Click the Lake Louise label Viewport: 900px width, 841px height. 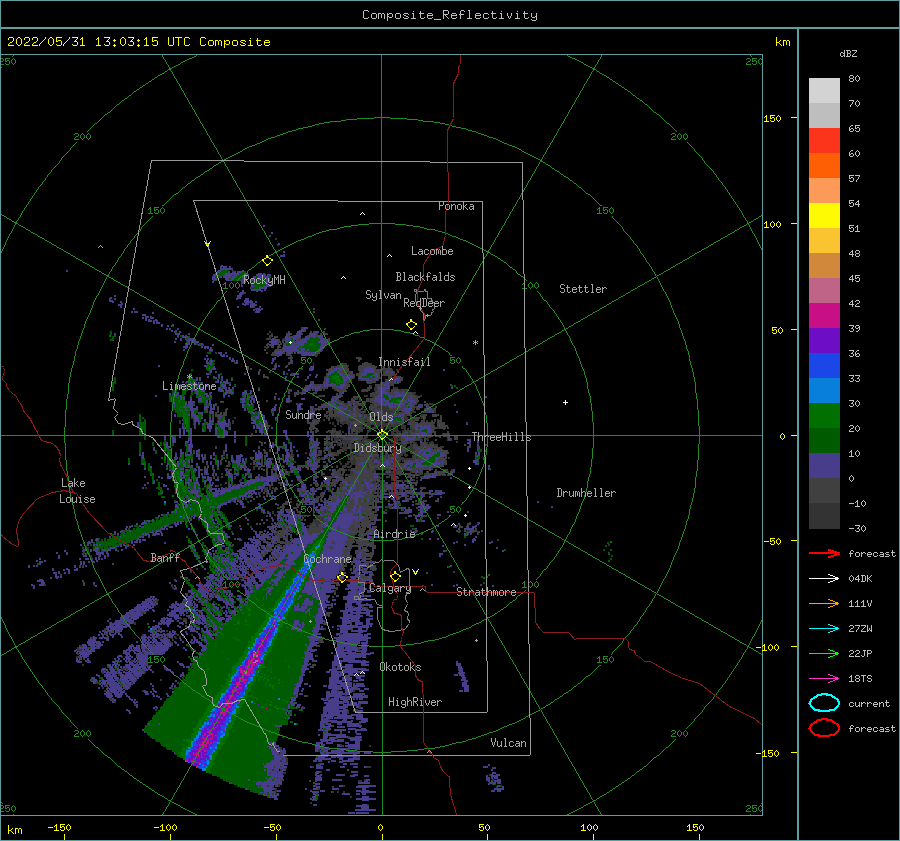point(78,491)
